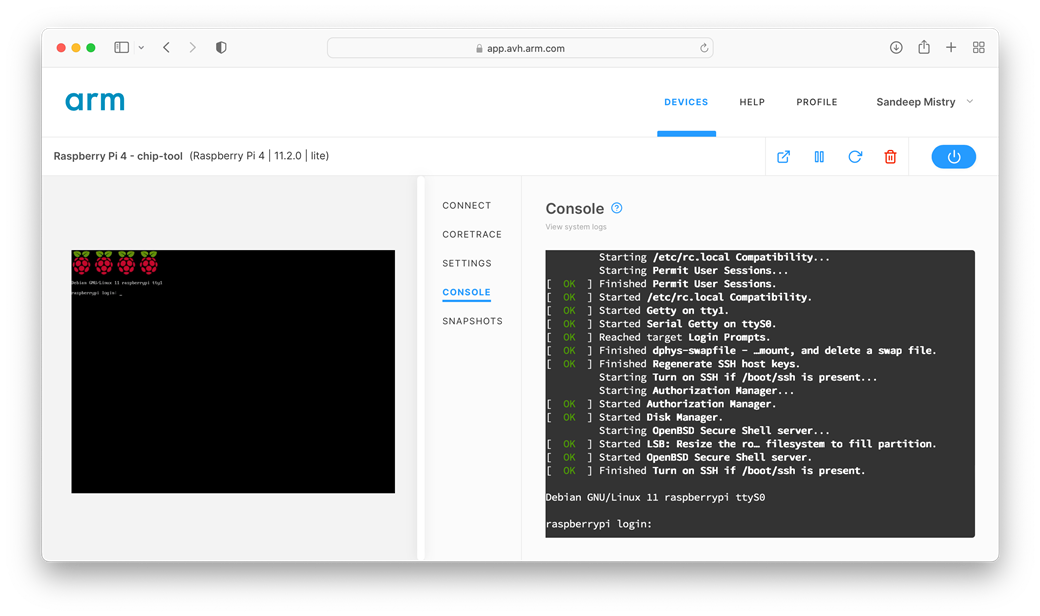Screen dimensions: 1040x616
Task: Click the 'Finished Regenerate SSH host keys.' line
Action: tap(699, 364)
